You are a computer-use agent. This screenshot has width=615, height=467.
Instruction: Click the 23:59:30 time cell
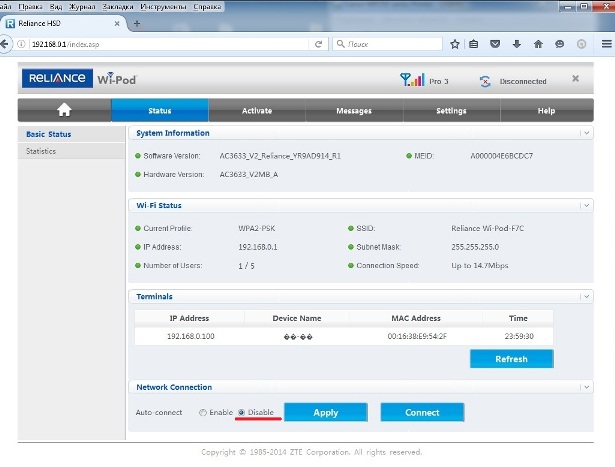(x=519, y=336)
